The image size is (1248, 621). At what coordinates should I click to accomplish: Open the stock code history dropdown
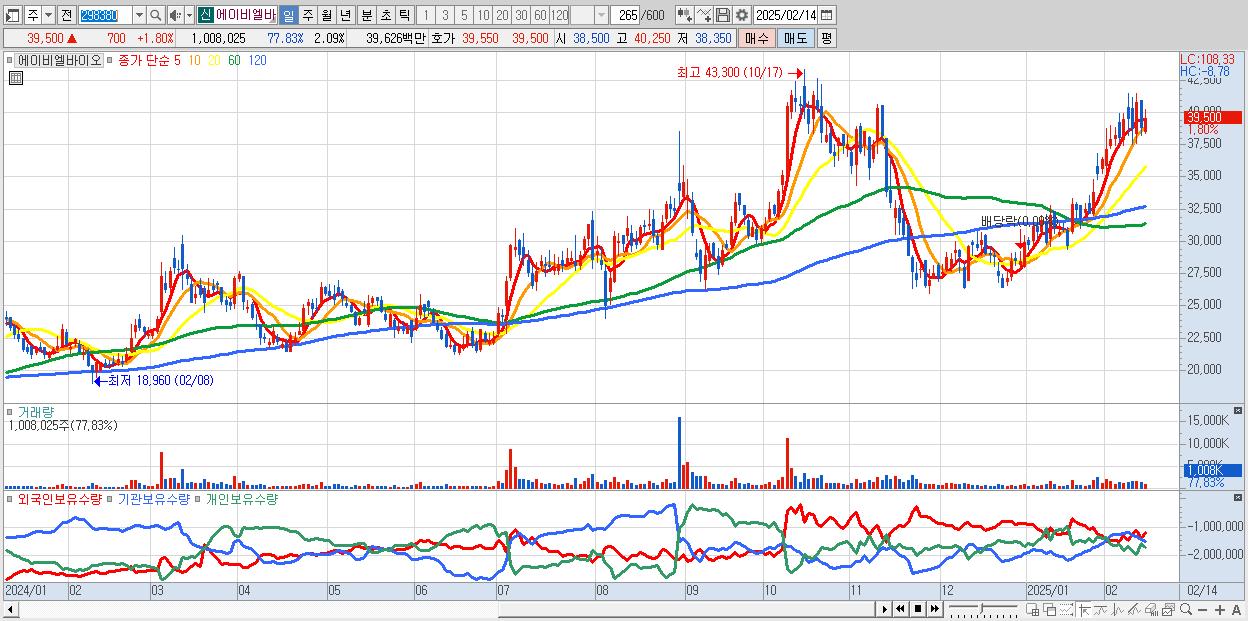tap(139, 15)
